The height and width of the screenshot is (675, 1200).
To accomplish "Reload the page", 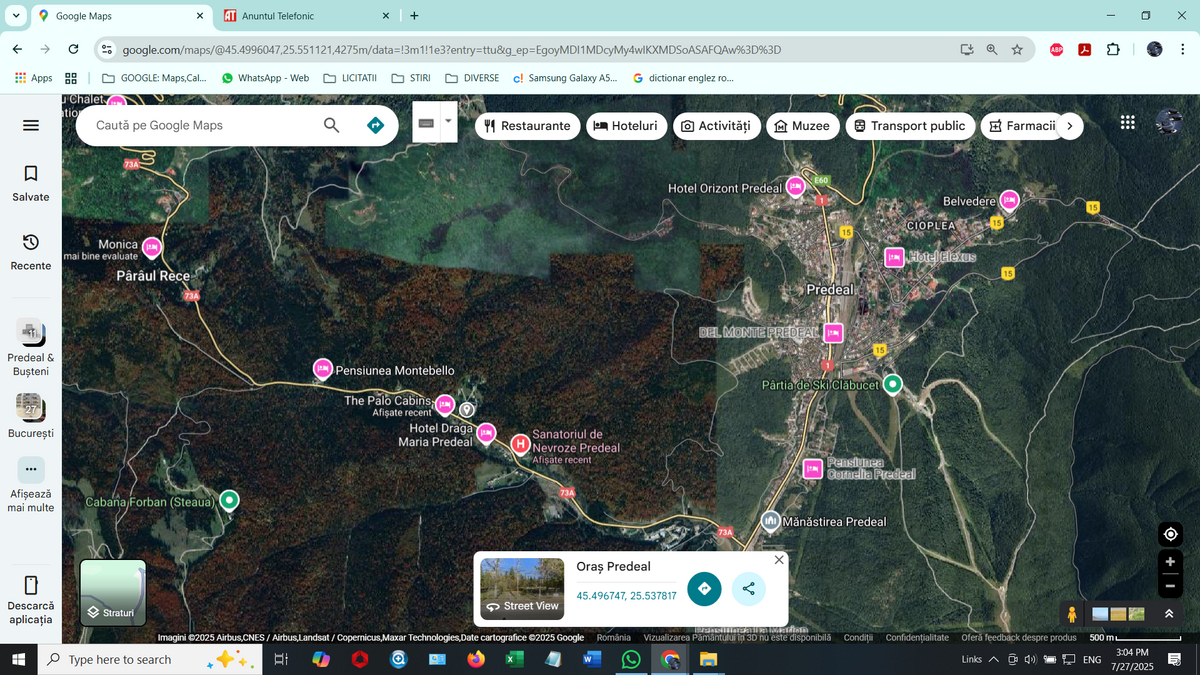I will [x=73, y=49].
